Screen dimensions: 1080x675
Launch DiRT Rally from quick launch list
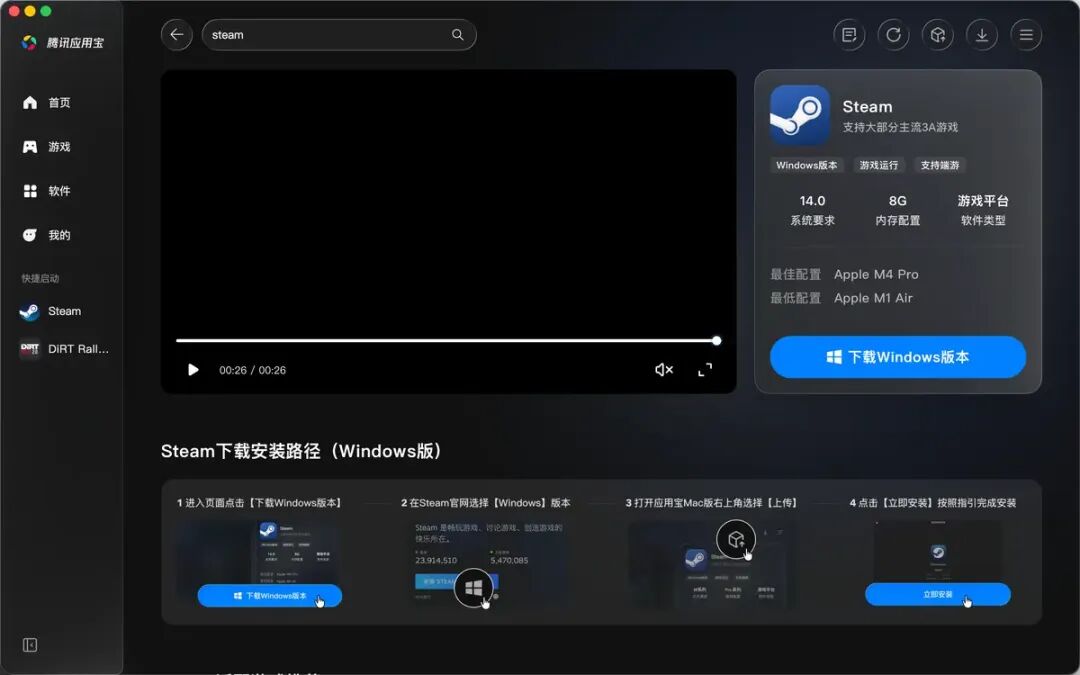64,349
